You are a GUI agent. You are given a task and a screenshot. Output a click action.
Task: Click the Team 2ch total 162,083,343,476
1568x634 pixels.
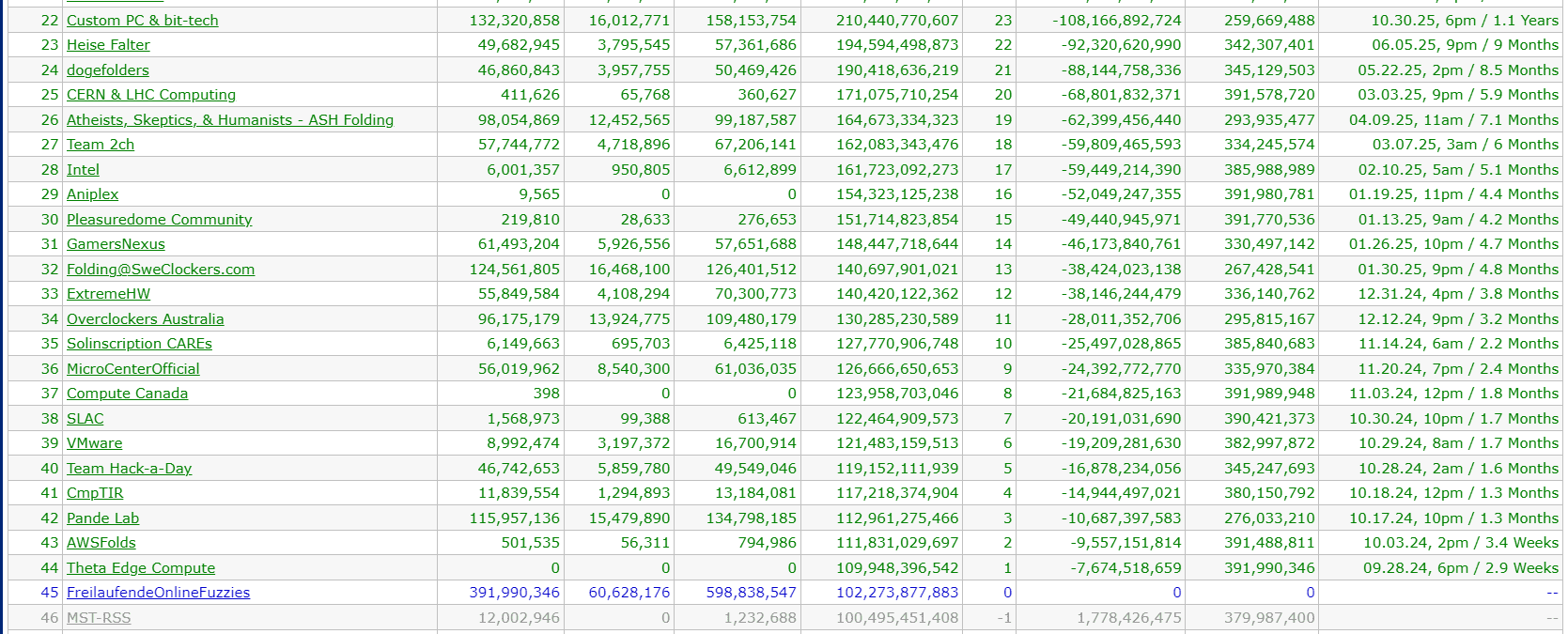[898, 145]
